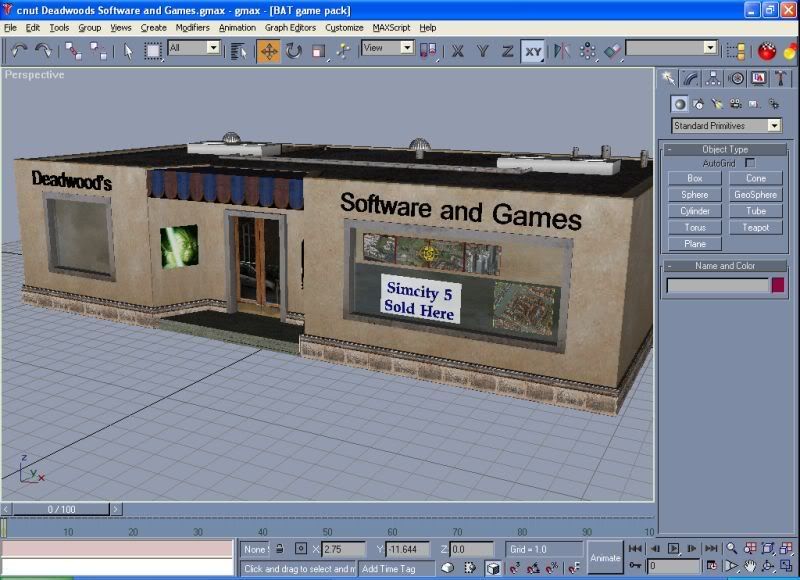
Task: Click the object color swatch
Action: (778, 285)
